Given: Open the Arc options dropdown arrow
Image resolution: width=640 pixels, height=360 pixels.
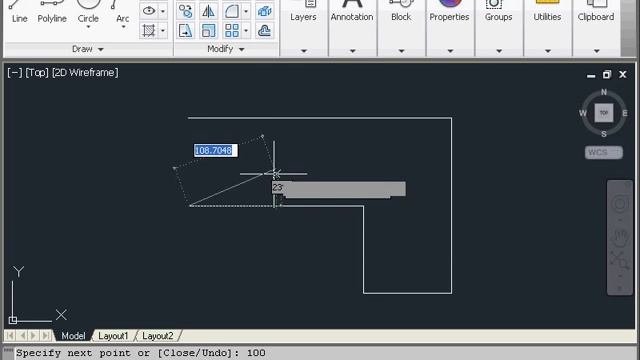Looking at the screenshot, I should pos(123,27).
